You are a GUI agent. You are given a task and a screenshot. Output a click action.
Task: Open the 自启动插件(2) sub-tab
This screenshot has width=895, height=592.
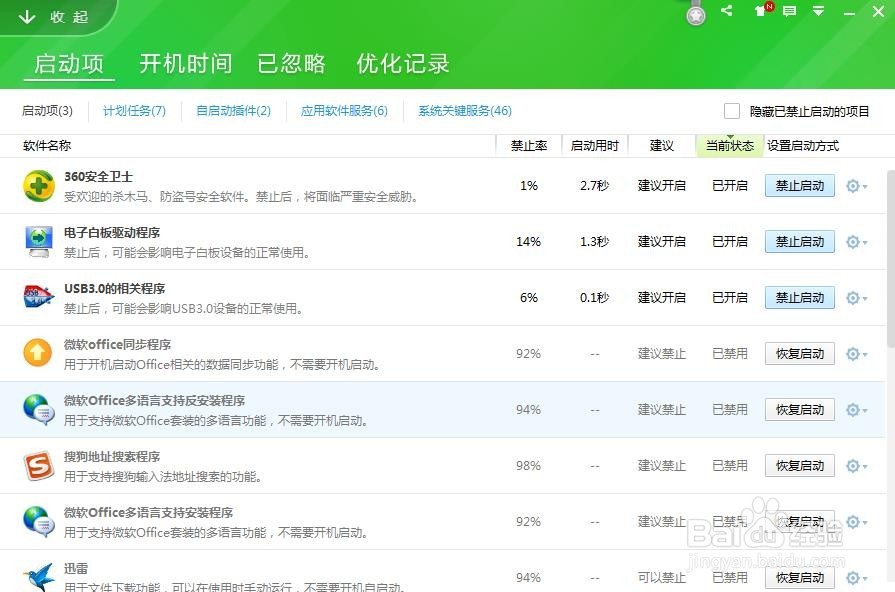pos(233,111)
